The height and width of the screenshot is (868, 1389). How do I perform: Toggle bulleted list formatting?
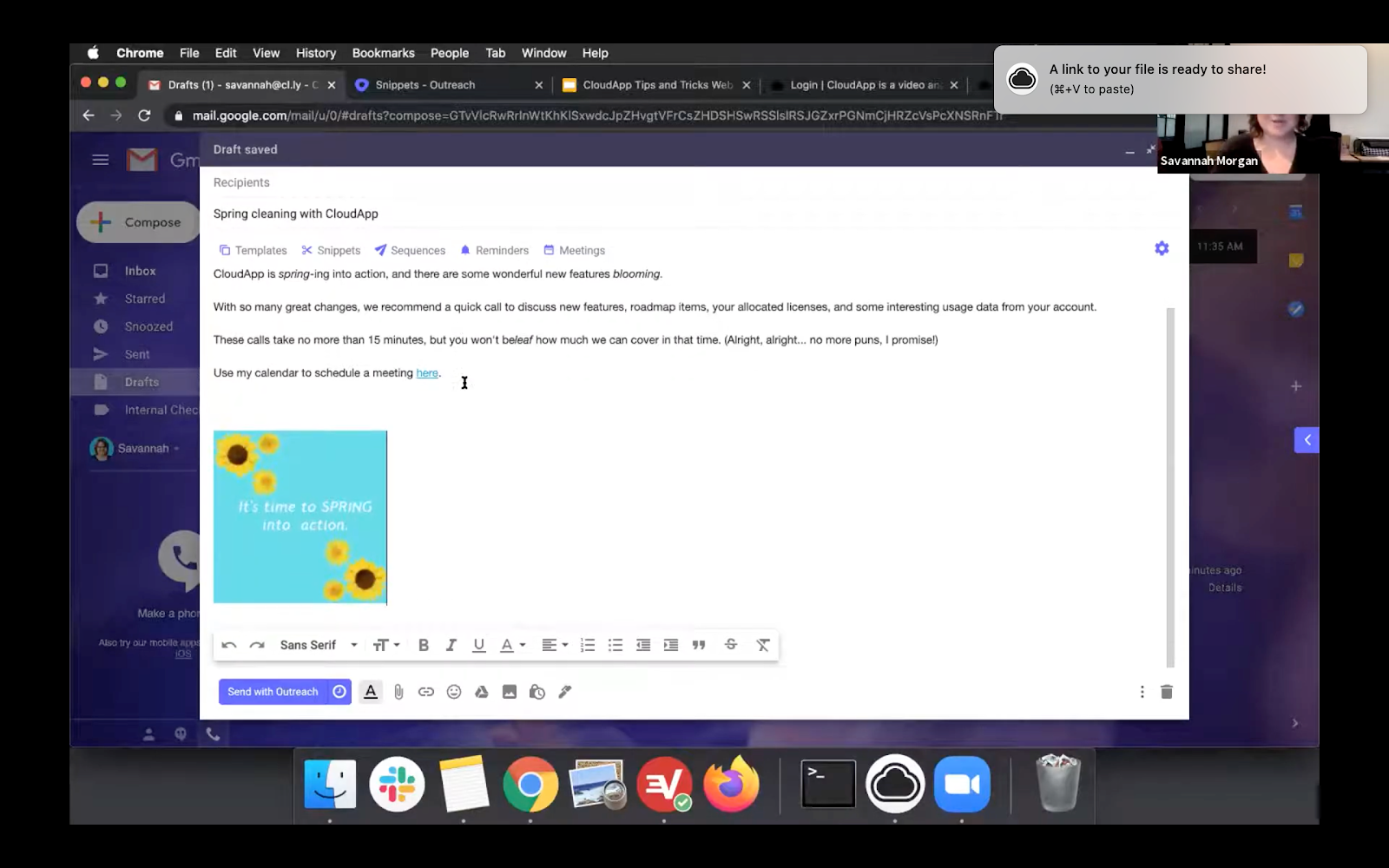point(616,645)
